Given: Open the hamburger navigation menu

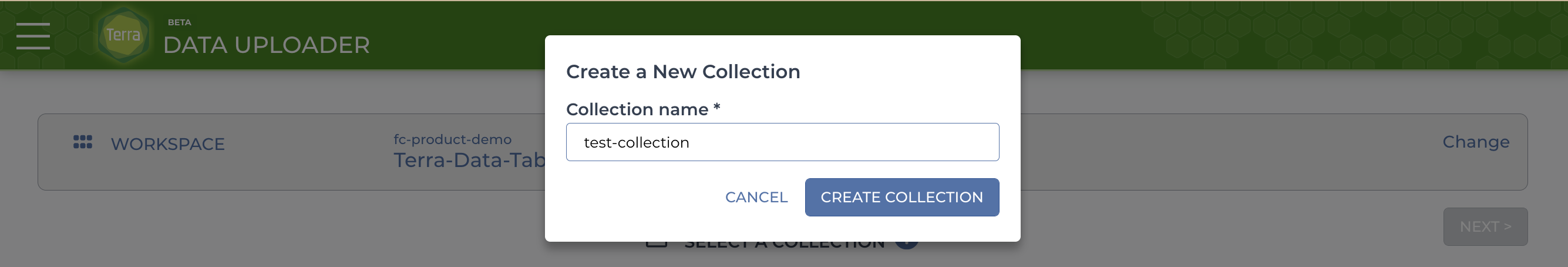Looking at the screenshot, I should tap(33, 35).
